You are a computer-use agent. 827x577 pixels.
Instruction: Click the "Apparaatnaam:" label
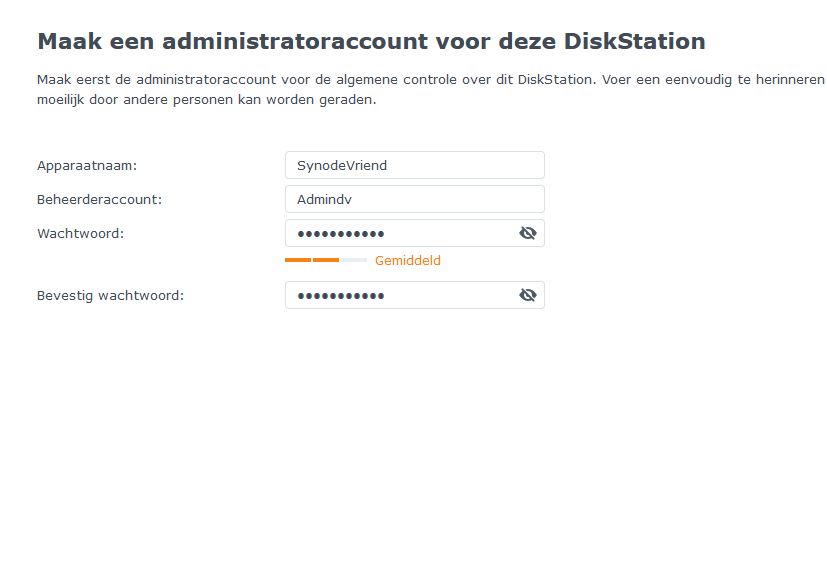coord(87,165)
